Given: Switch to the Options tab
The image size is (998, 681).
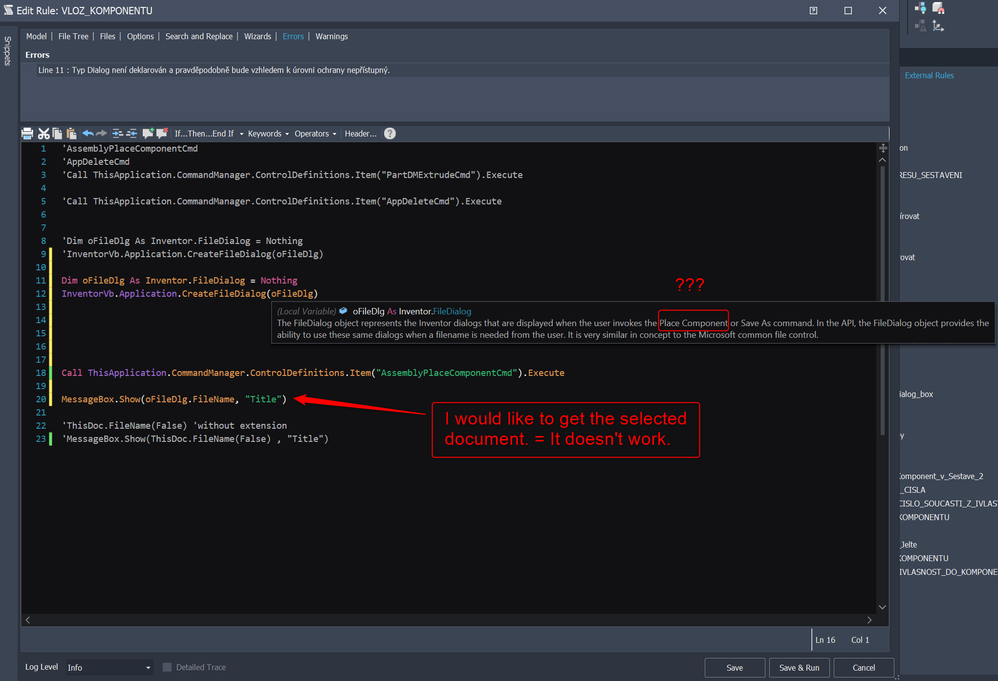Looking at the screenshot, I should 140,36.
